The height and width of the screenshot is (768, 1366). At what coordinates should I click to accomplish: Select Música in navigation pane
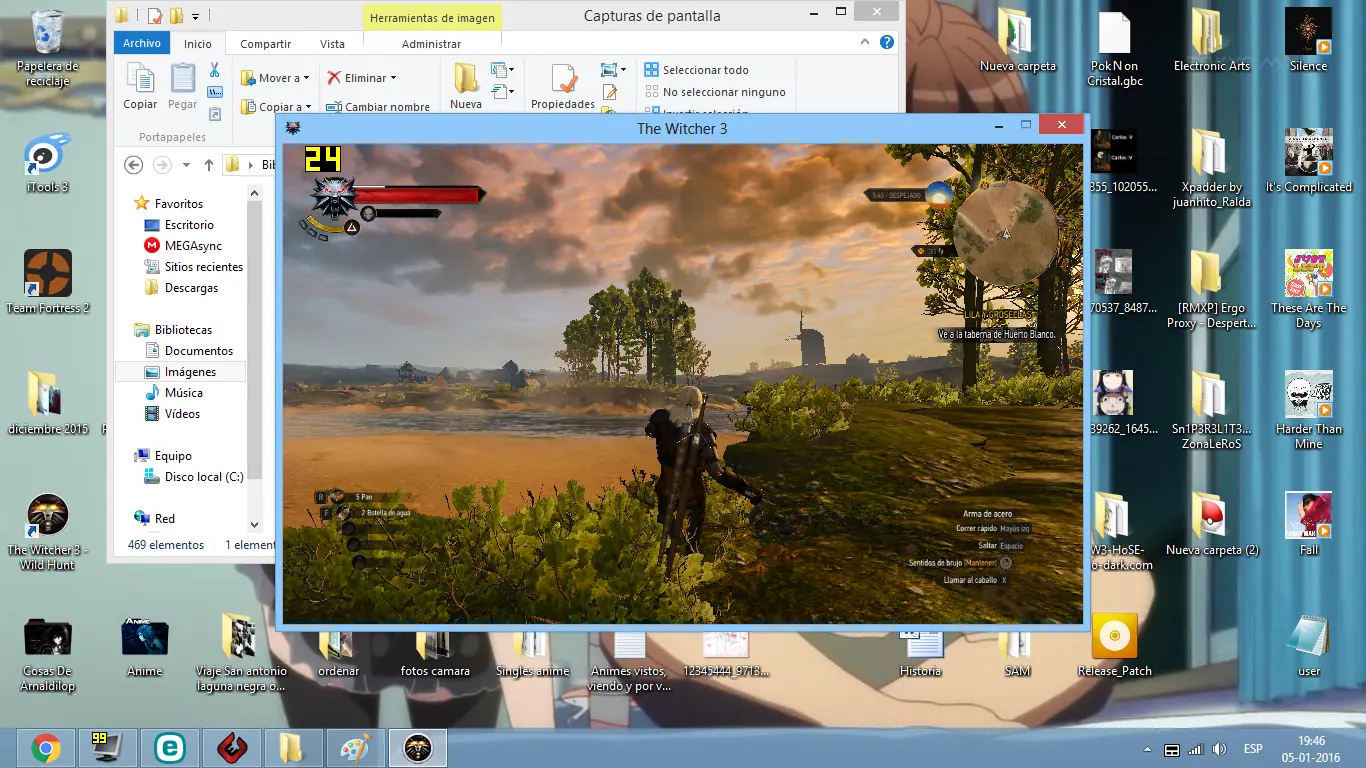(174, 393)
